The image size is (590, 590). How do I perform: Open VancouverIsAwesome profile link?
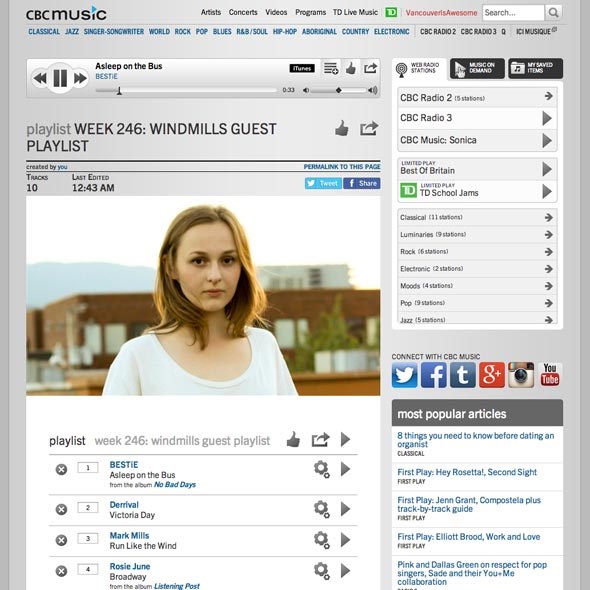(441, 13)
